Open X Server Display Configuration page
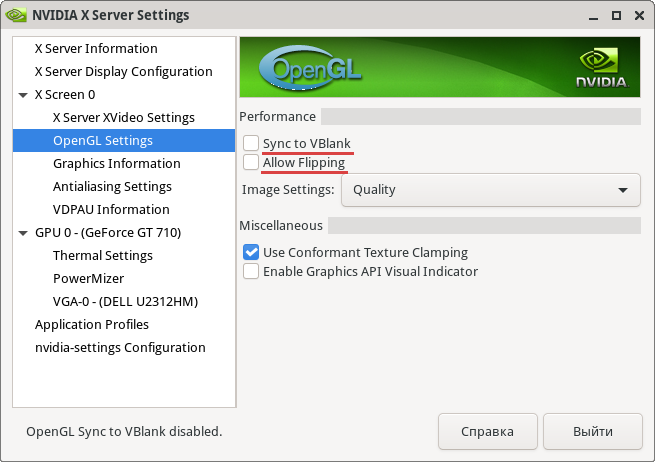 (124, 71)
